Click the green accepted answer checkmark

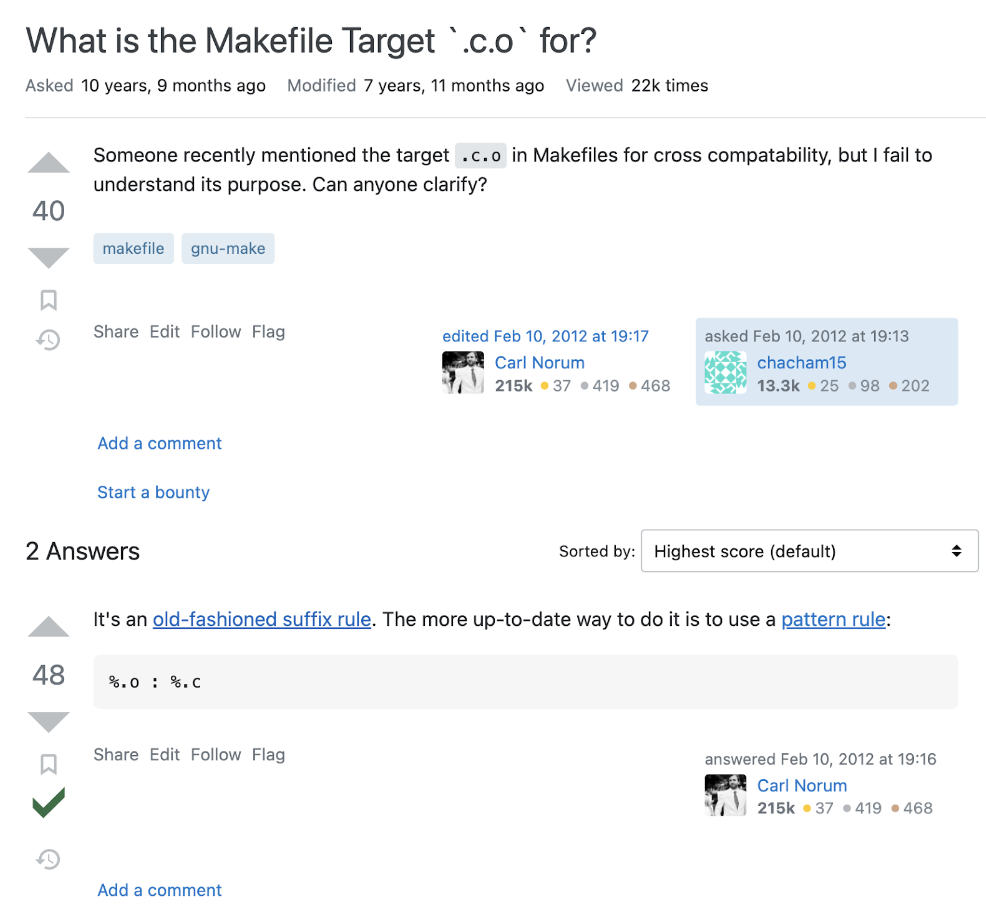(48, 802)
